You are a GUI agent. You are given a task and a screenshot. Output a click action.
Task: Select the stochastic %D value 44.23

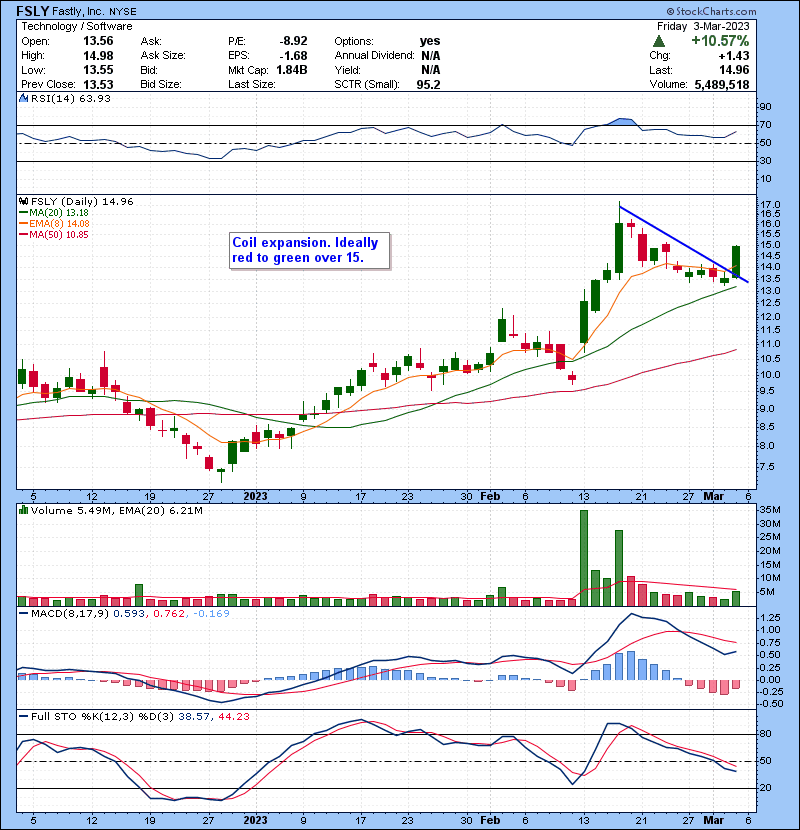233,717
